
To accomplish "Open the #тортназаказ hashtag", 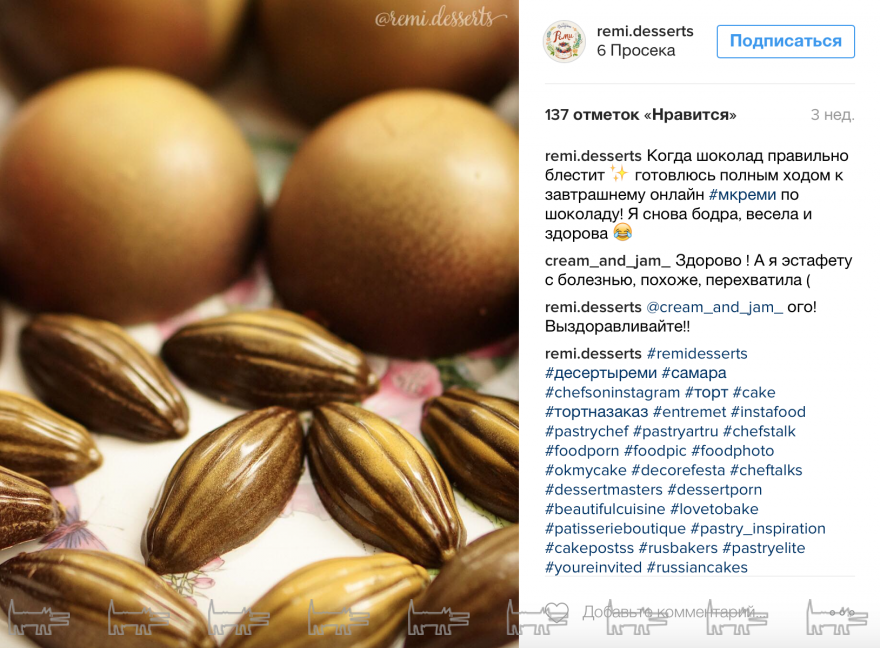I will (x=596, y=412).
